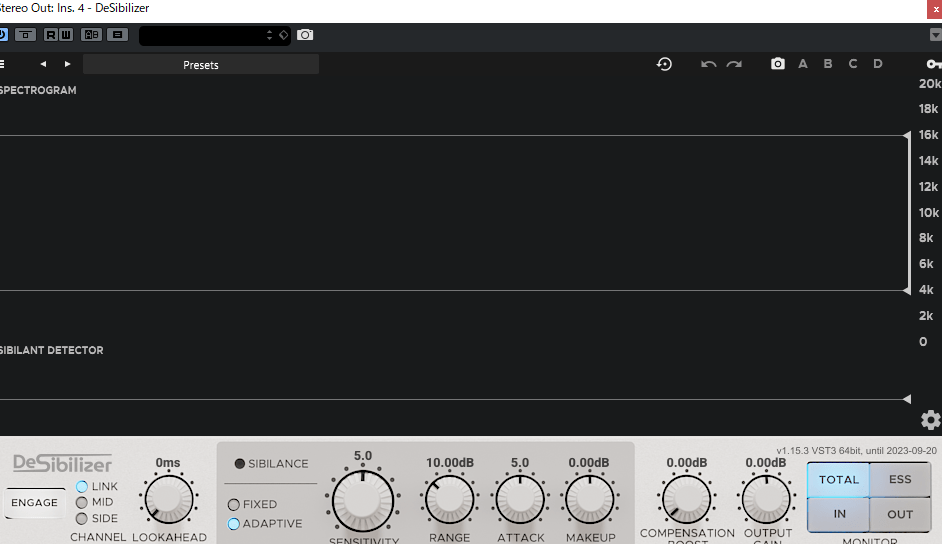Go to next preset with right arrow
This screenshot has width=942, height=544.
[67, 64]
